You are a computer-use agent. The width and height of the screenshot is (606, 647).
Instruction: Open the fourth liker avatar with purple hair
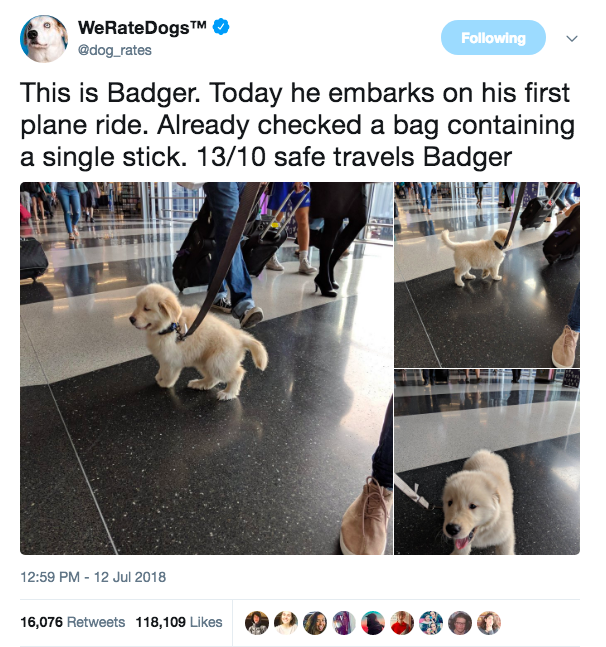coord(344,623)
